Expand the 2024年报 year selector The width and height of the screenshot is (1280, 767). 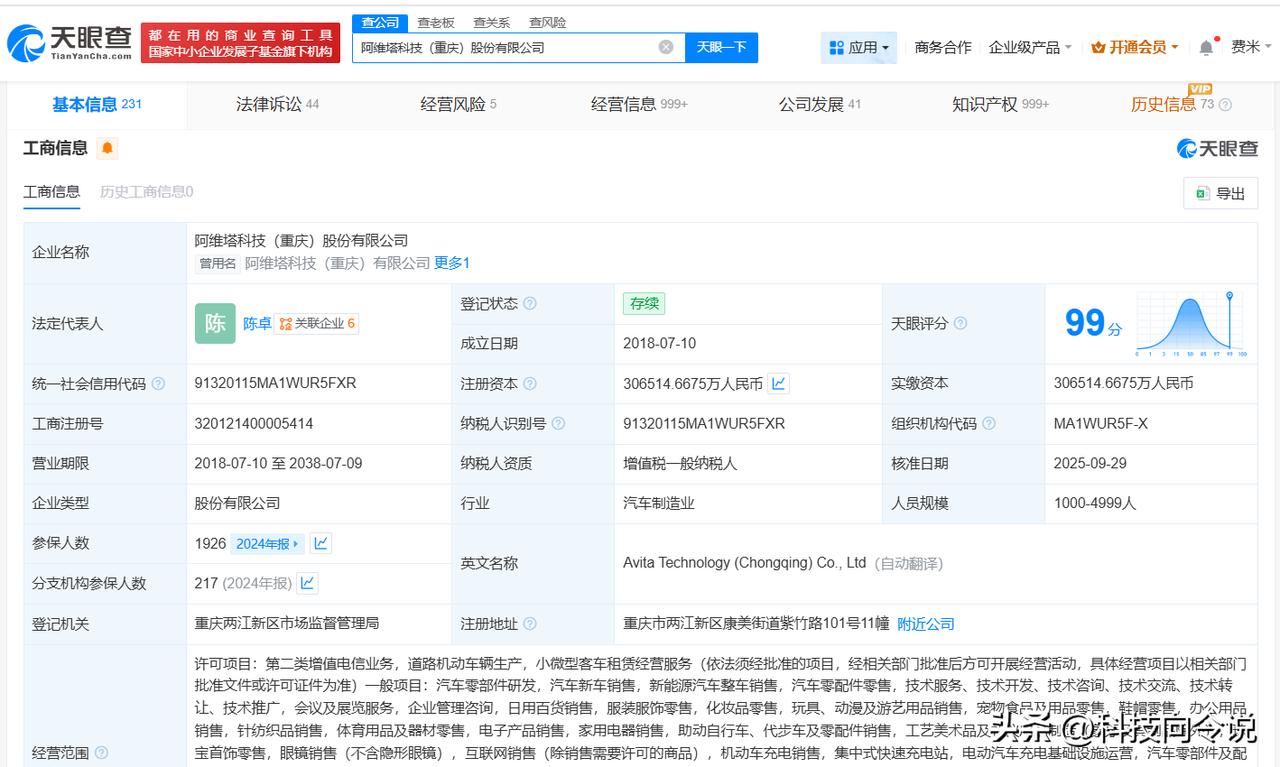point(267,544)
